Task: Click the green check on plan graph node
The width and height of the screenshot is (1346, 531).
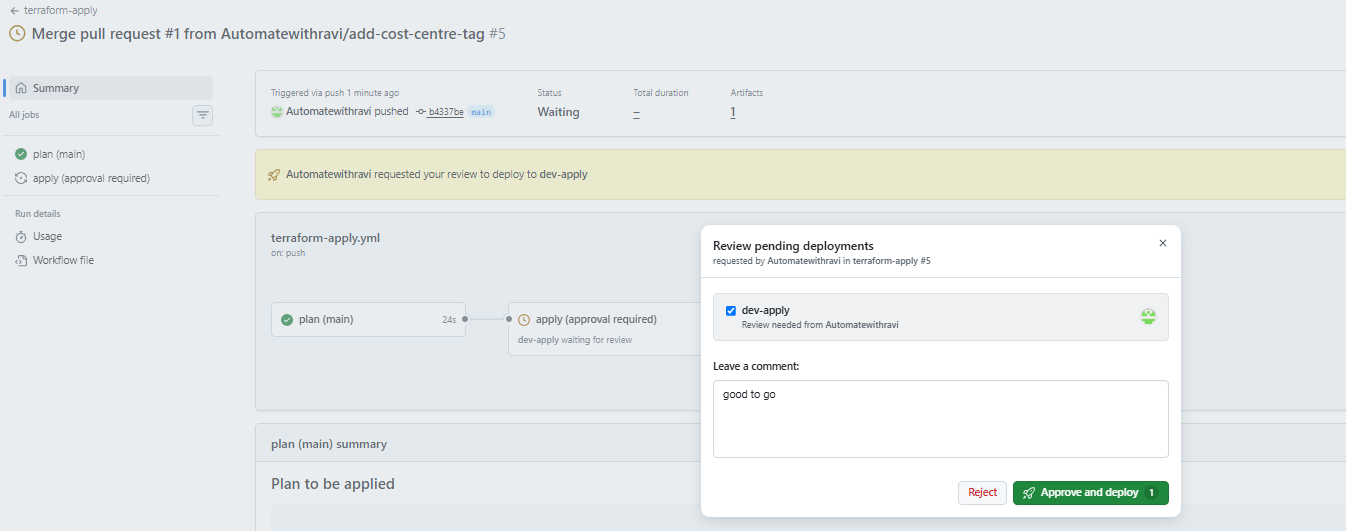Action: (287, 320)
